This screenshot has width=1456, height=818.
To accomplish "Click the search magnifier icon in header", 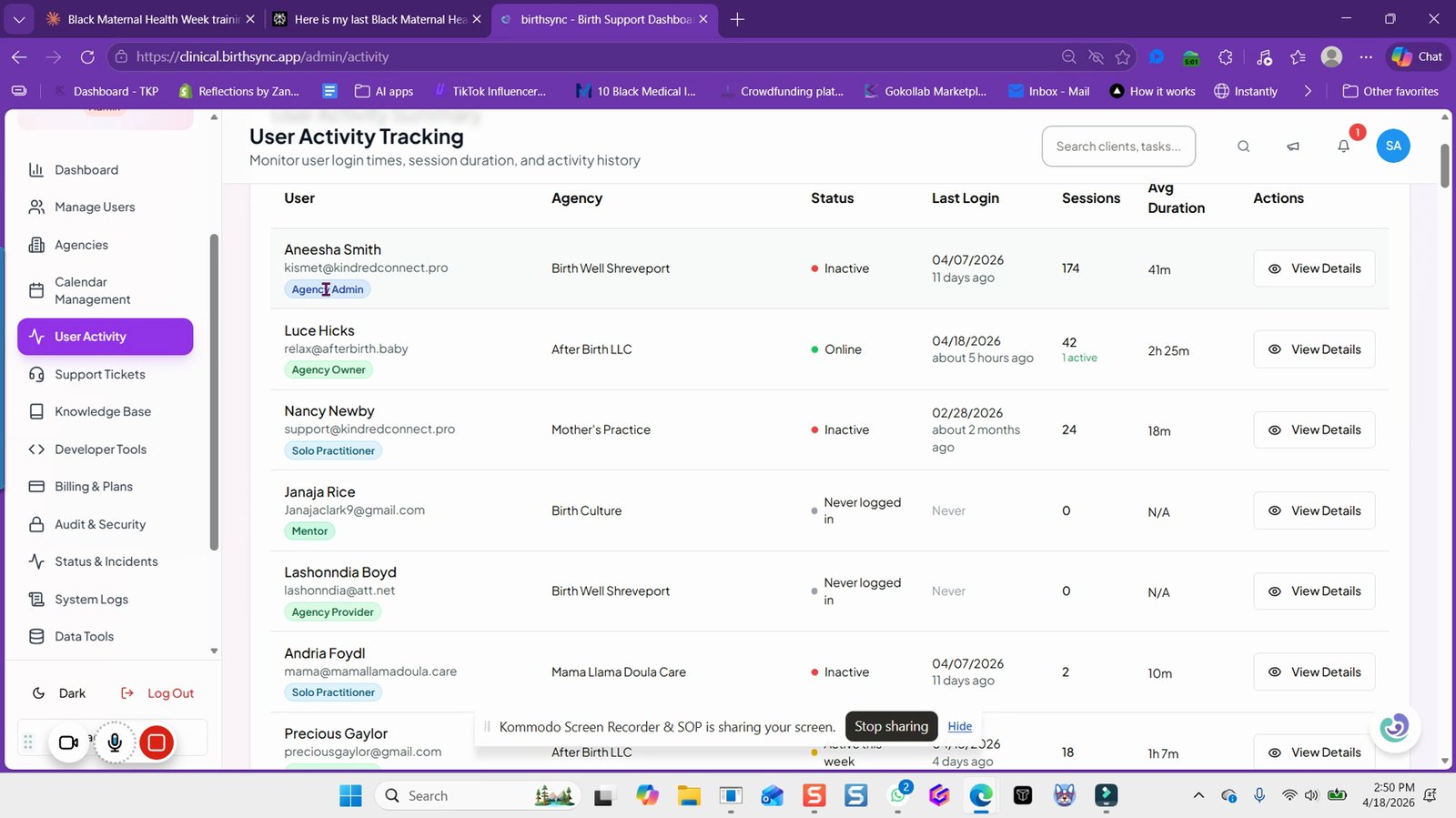I will click(1243, 146).
